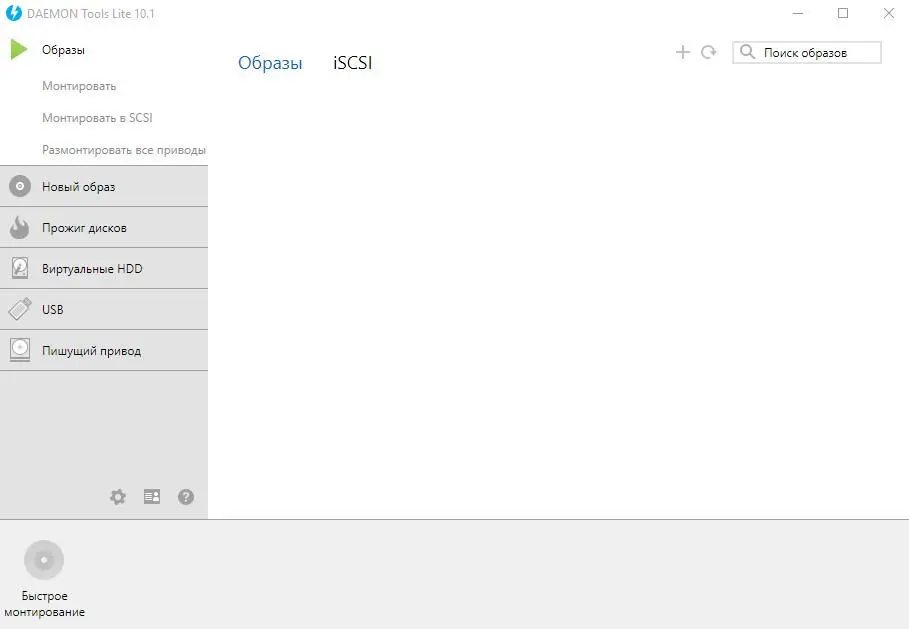Click the Быстрое монтирование disc button
The height and width of the screenshot is (629, 909).
click(44, 560)
